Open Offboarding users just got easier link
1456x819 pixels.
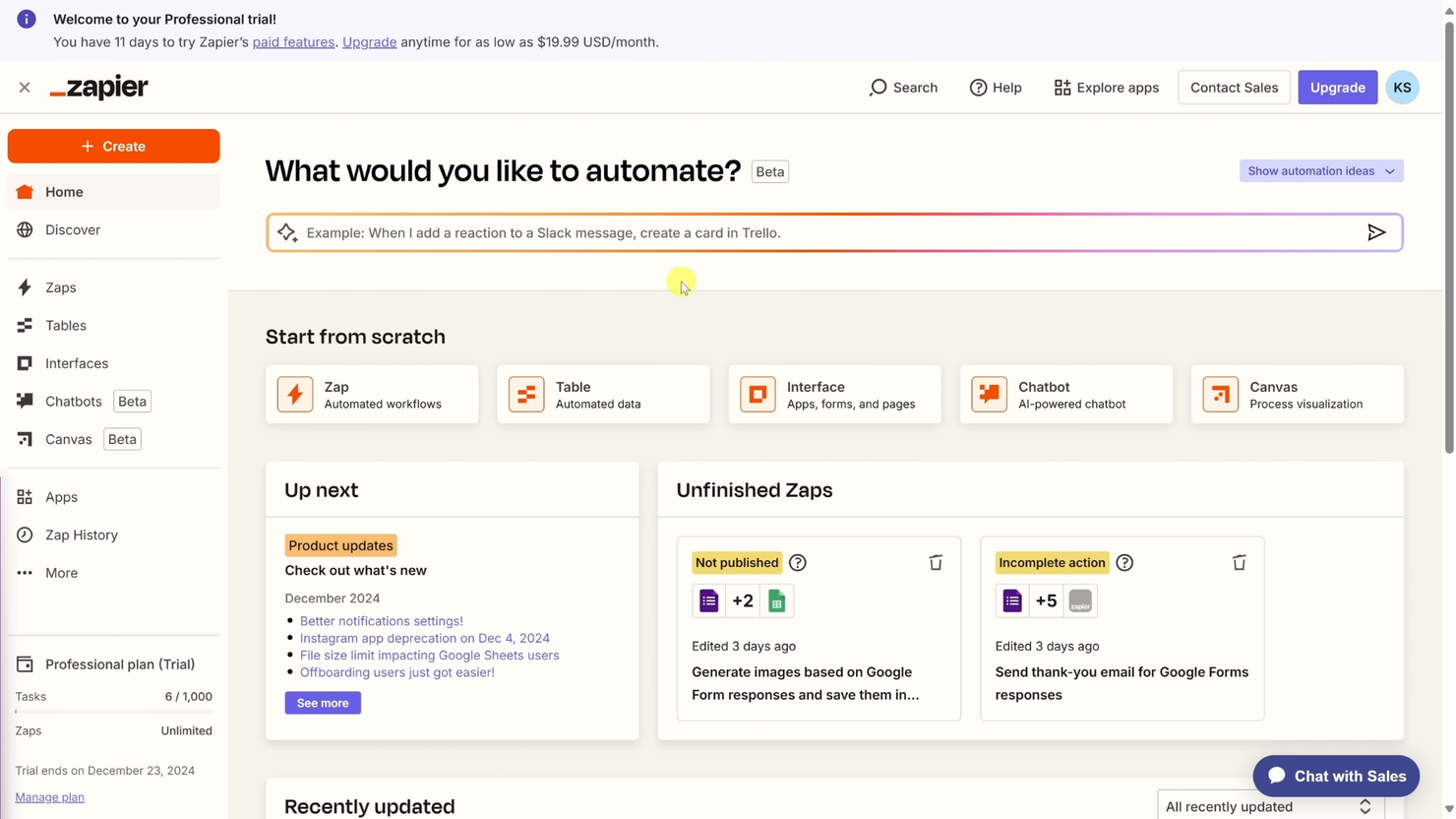coord(397,672)
